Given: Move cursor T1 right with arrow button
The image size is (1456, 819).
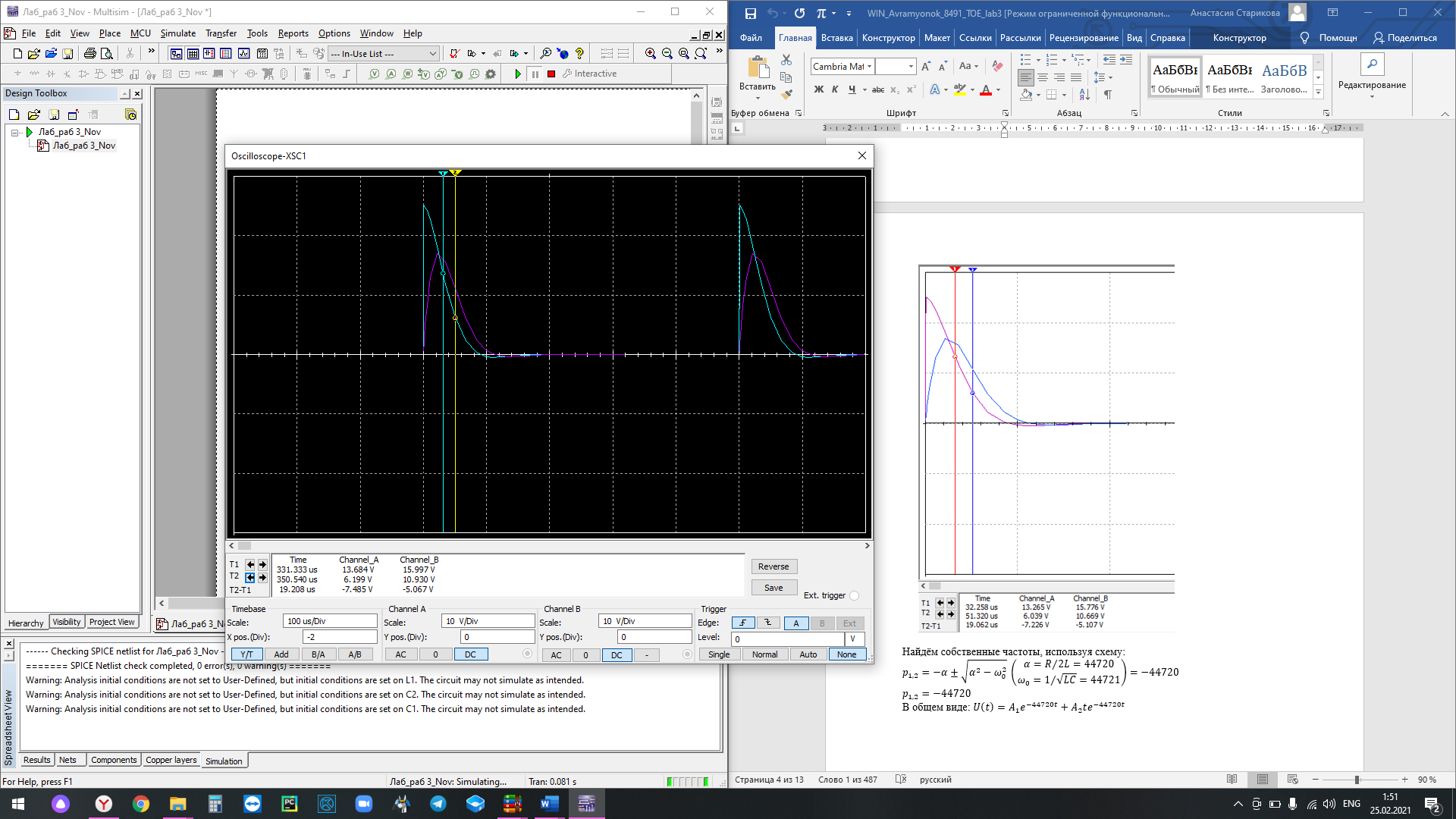Looking at the screenshot, I should [262, 564].
